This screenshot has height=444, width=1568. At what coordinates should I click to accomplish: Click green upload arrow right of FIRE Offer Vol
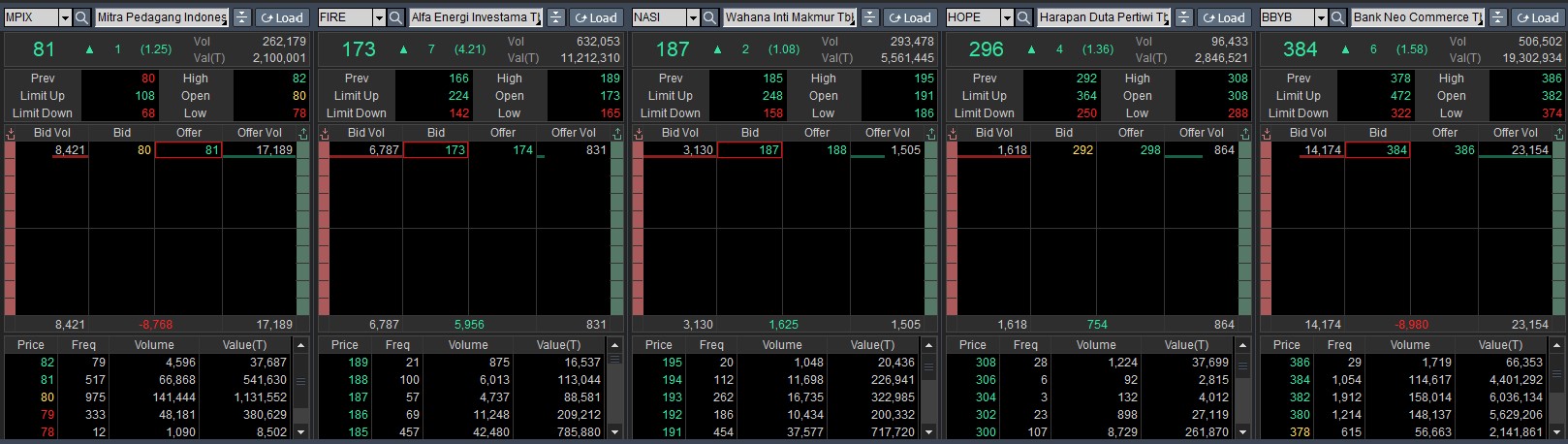pyautogui.click(x=616, y=133)
